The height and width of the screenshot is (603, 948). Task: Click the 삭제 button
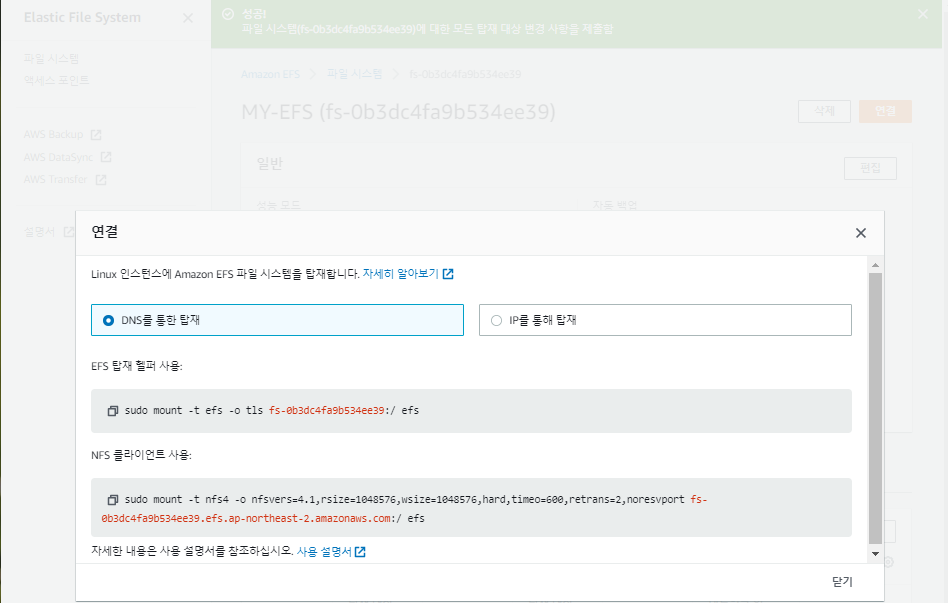824,111
